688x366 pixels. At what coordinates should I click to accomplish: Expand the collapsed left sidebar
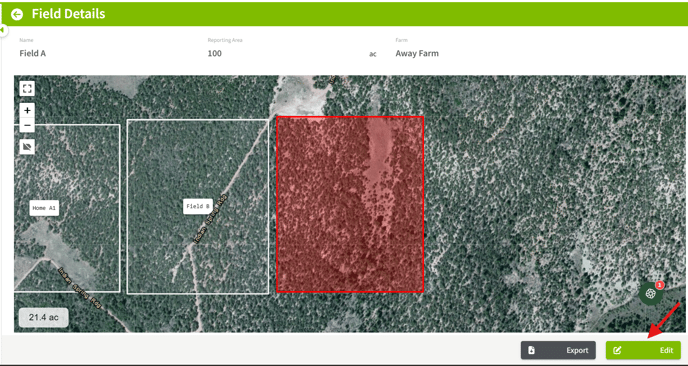point(3,30)
